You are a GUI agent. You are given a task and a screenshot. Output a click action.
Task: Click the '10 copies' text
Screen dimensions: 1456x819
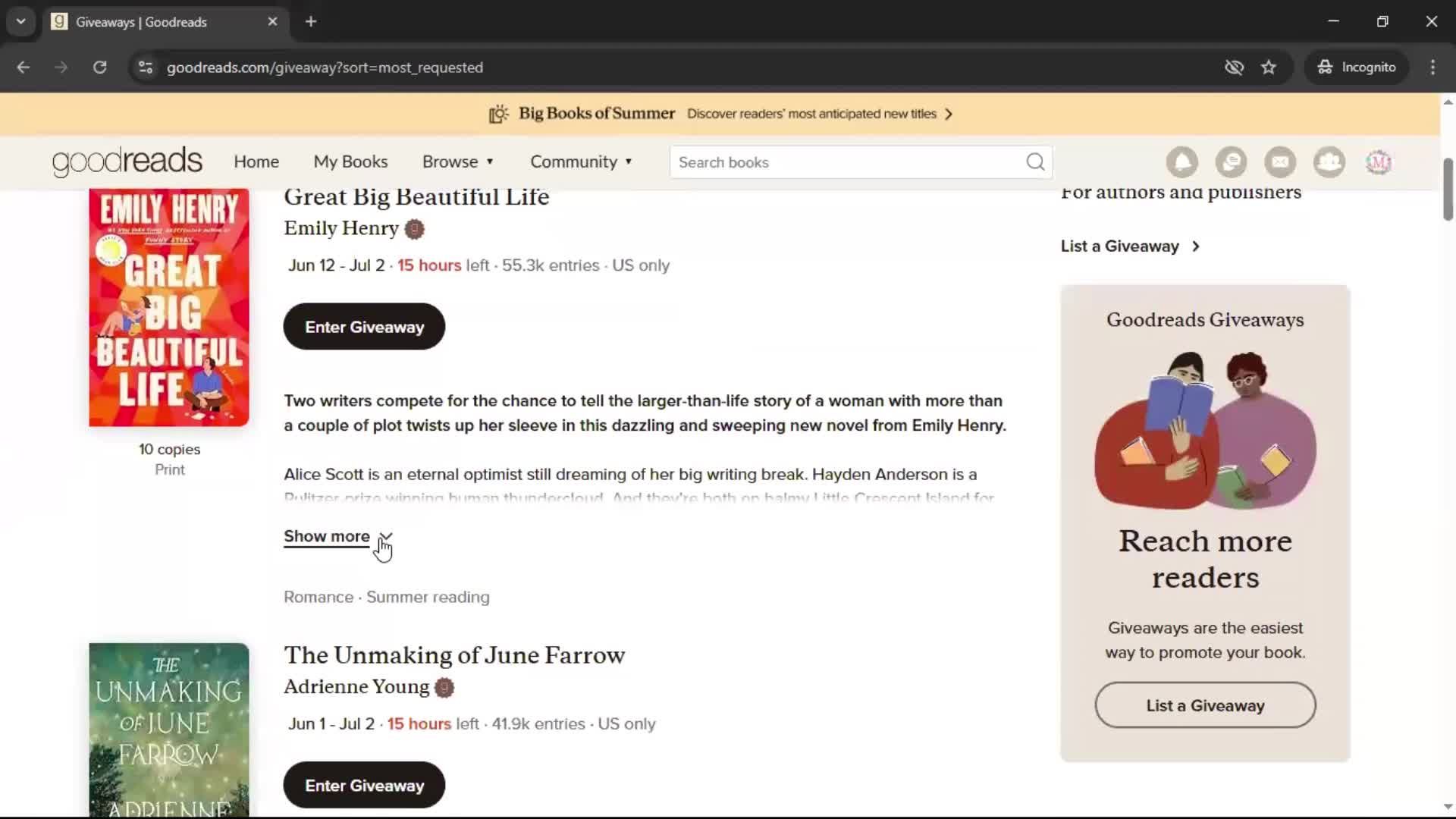point(169,450)
